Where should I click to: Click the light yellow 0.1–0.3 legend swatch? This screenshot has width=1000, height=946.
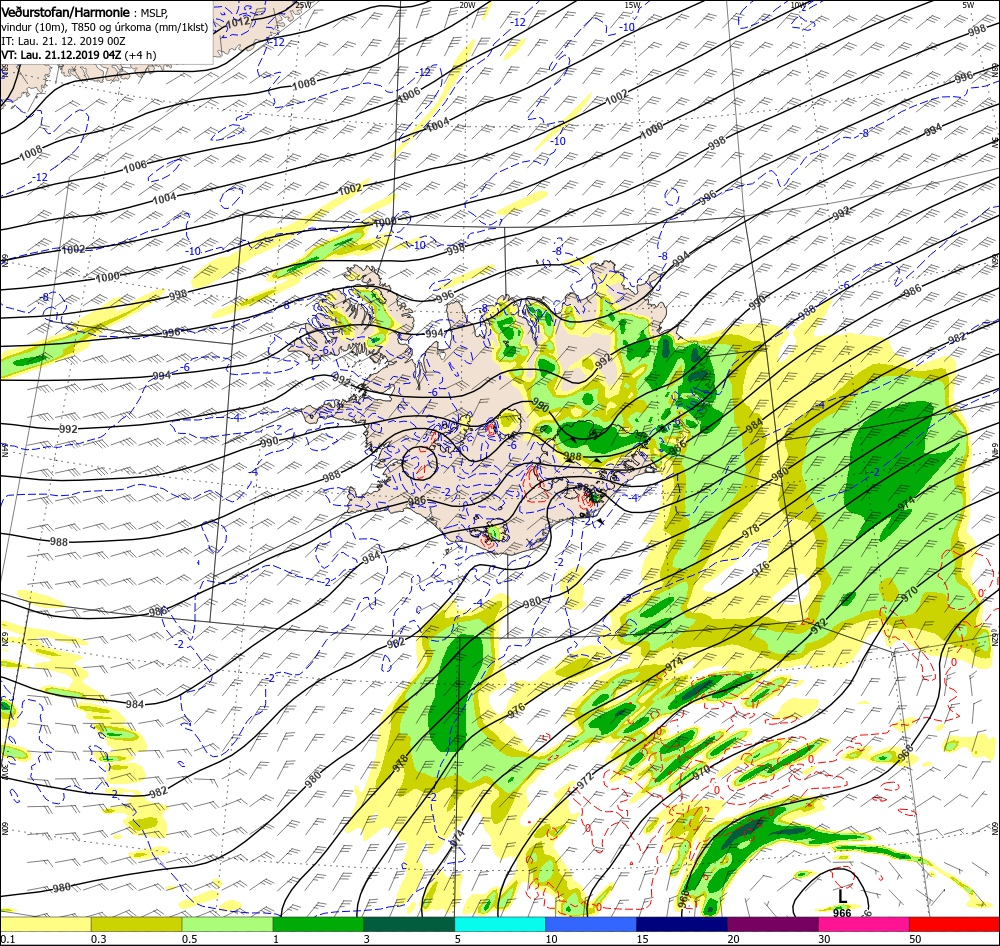coord(45,923)
